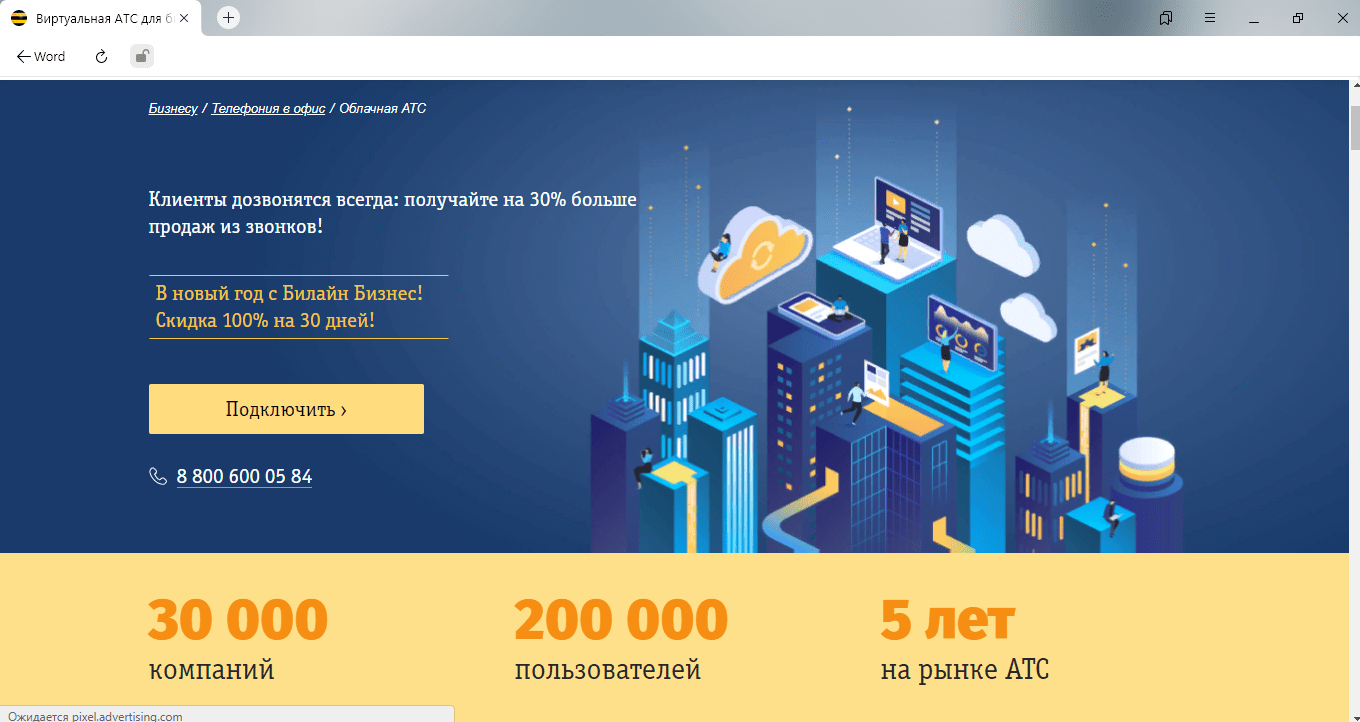Open a new tab with plus button

pos(228,18)
